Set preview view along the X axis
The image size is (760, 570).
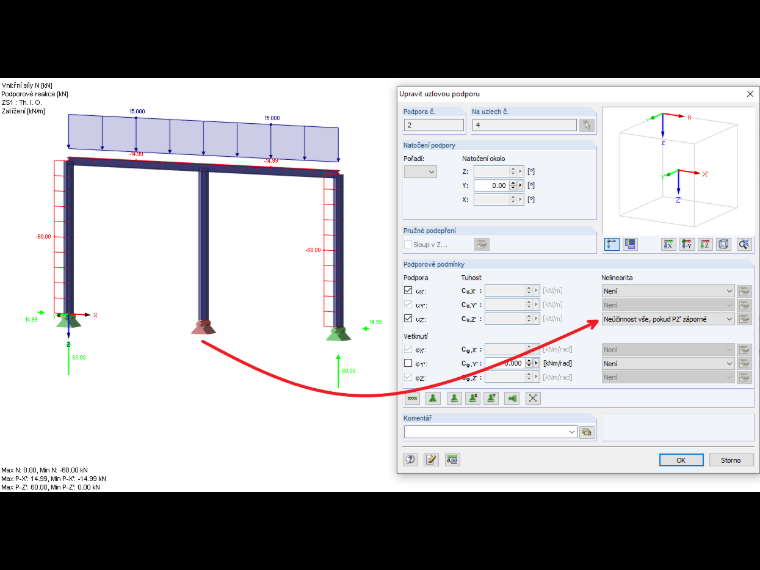[668, 244]
